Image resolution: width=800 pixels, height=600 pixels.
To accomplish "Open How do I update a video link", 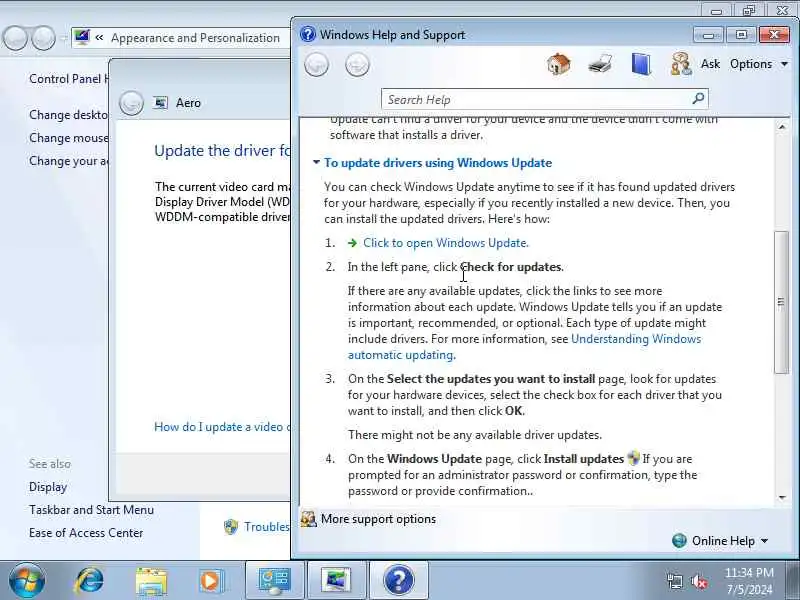I will [222, 427].
